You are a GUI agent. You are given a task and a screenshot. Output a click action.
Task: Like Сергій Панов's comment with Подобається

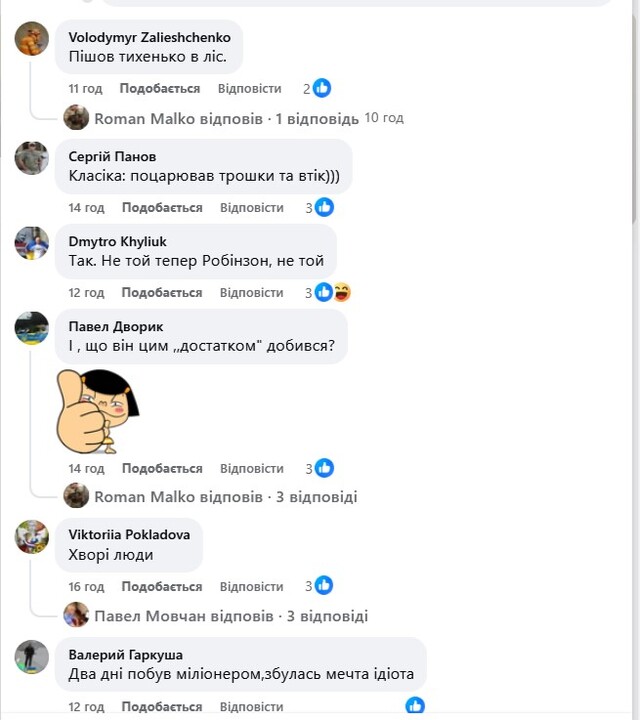click(162, 207)
